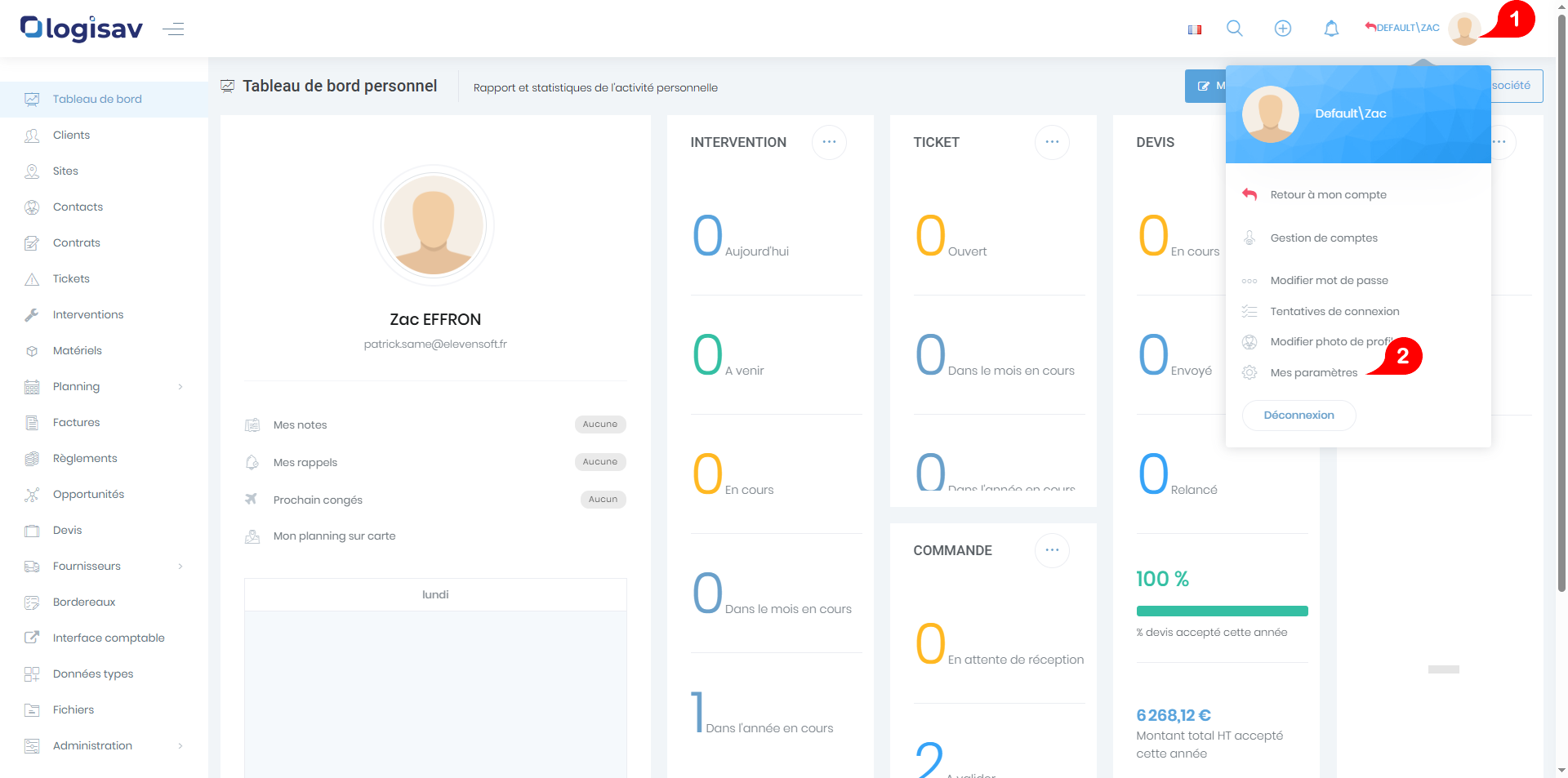This screenshot has width=1568, height=778.
Task: Open the TICKET card three-dots menu
Action: point(1052,142)
